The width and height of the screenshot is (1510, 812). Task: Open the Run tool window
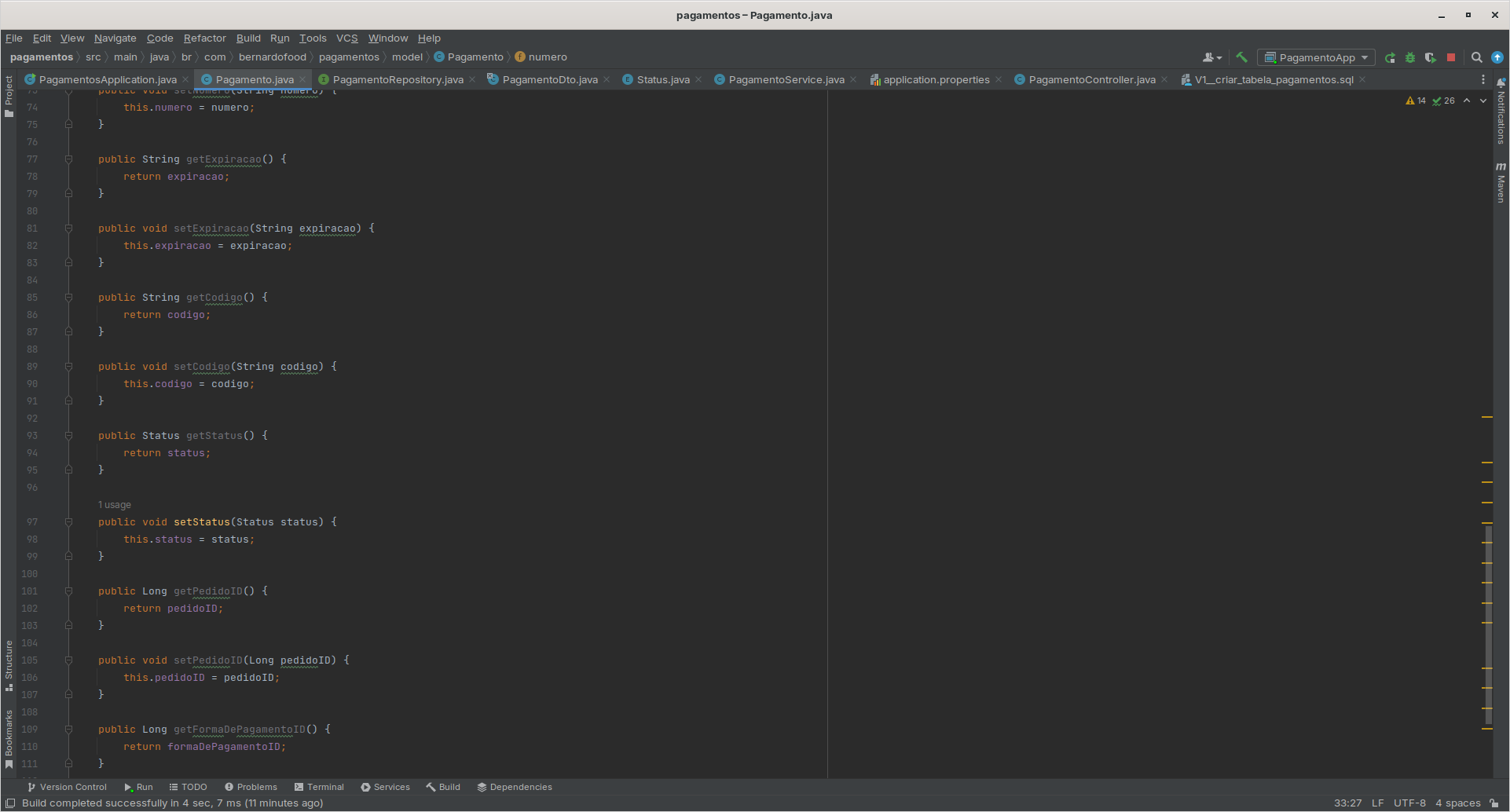point(138,787)
